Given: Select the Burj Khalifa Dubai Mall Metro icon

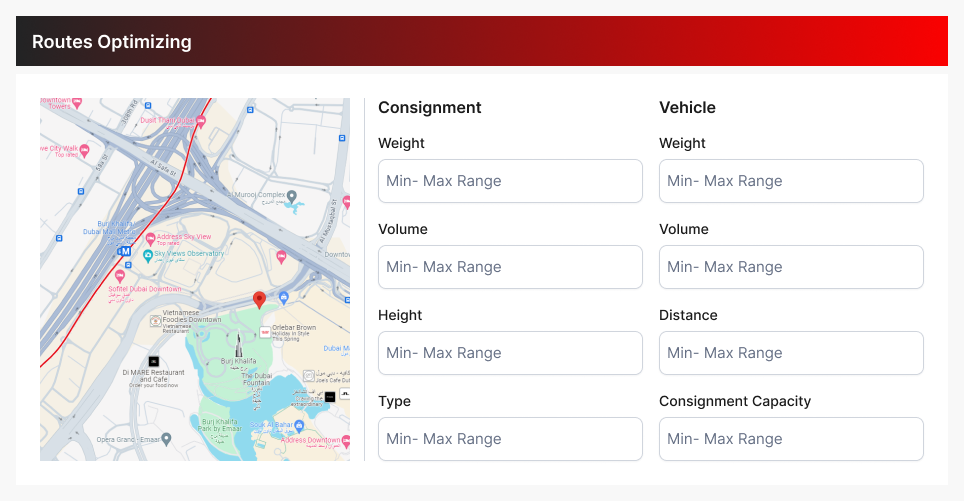Looking at the screenshot, I should click(124, 252).
